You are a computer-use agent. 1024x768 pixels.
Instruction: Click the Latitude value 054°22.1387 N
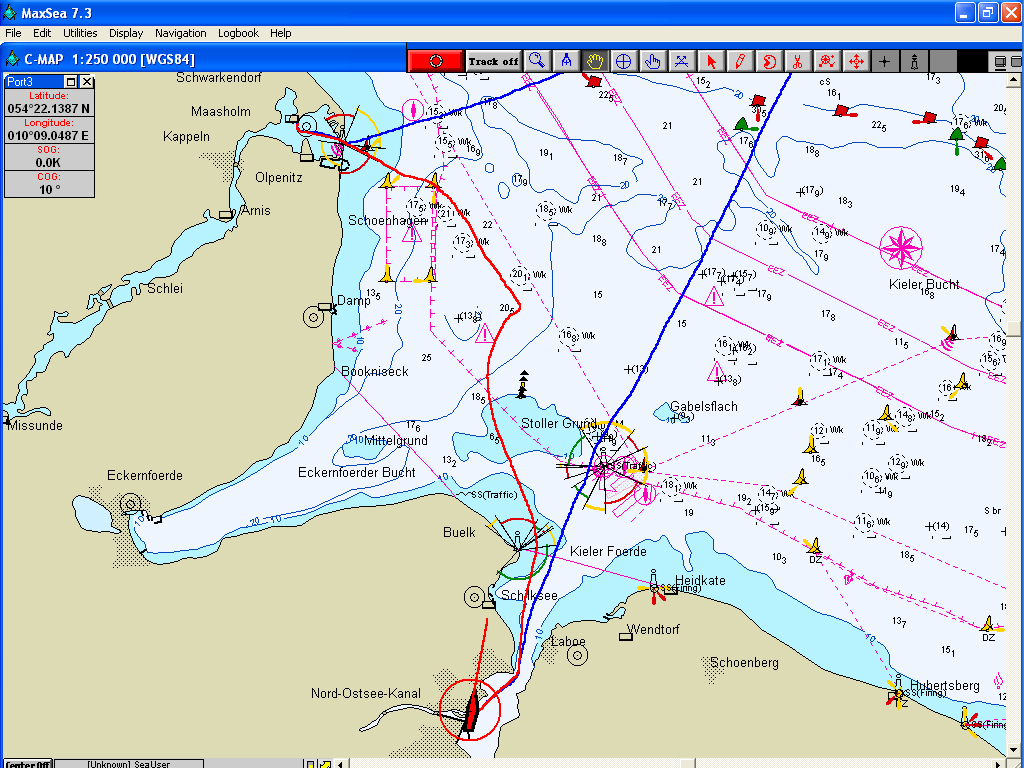coord(49,108)
